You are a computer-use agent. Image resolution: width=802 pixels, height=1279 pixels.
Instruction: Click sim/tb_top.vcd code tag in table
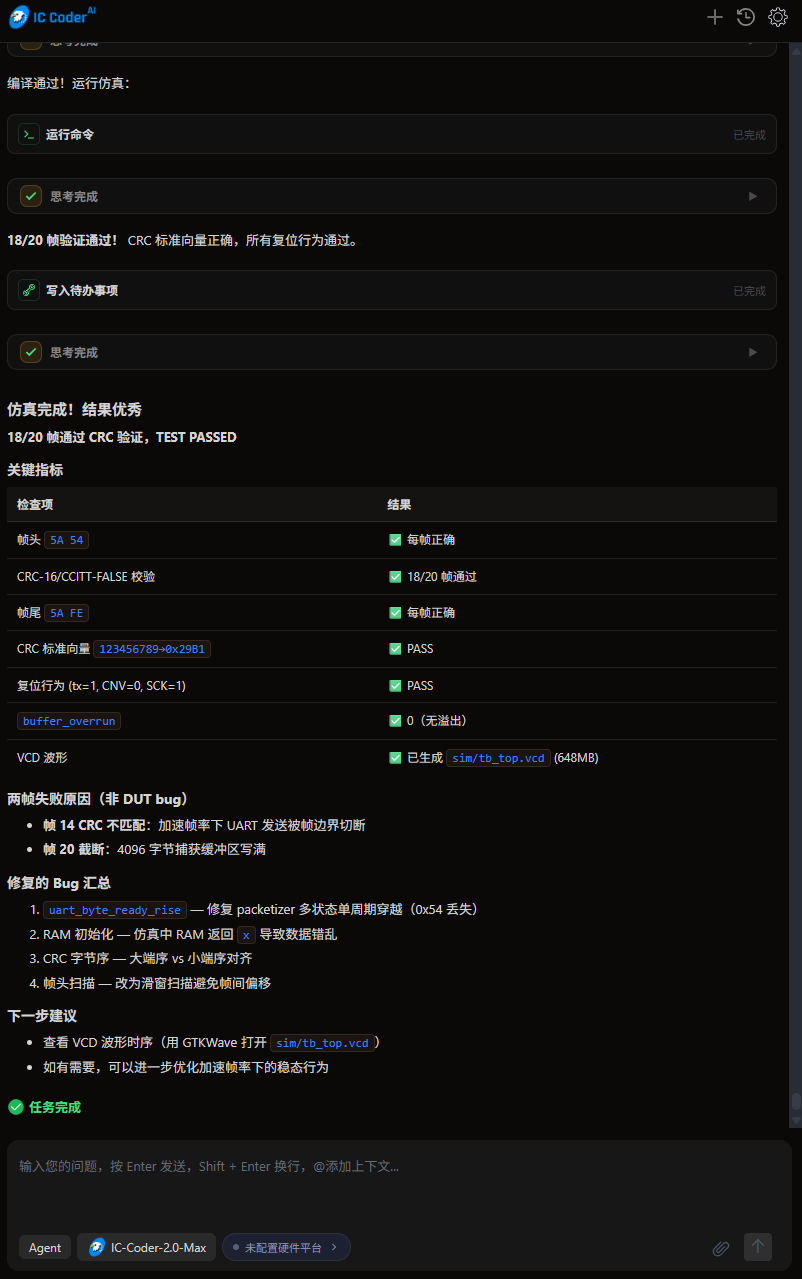pyautogui.click(x=498, y=758)
